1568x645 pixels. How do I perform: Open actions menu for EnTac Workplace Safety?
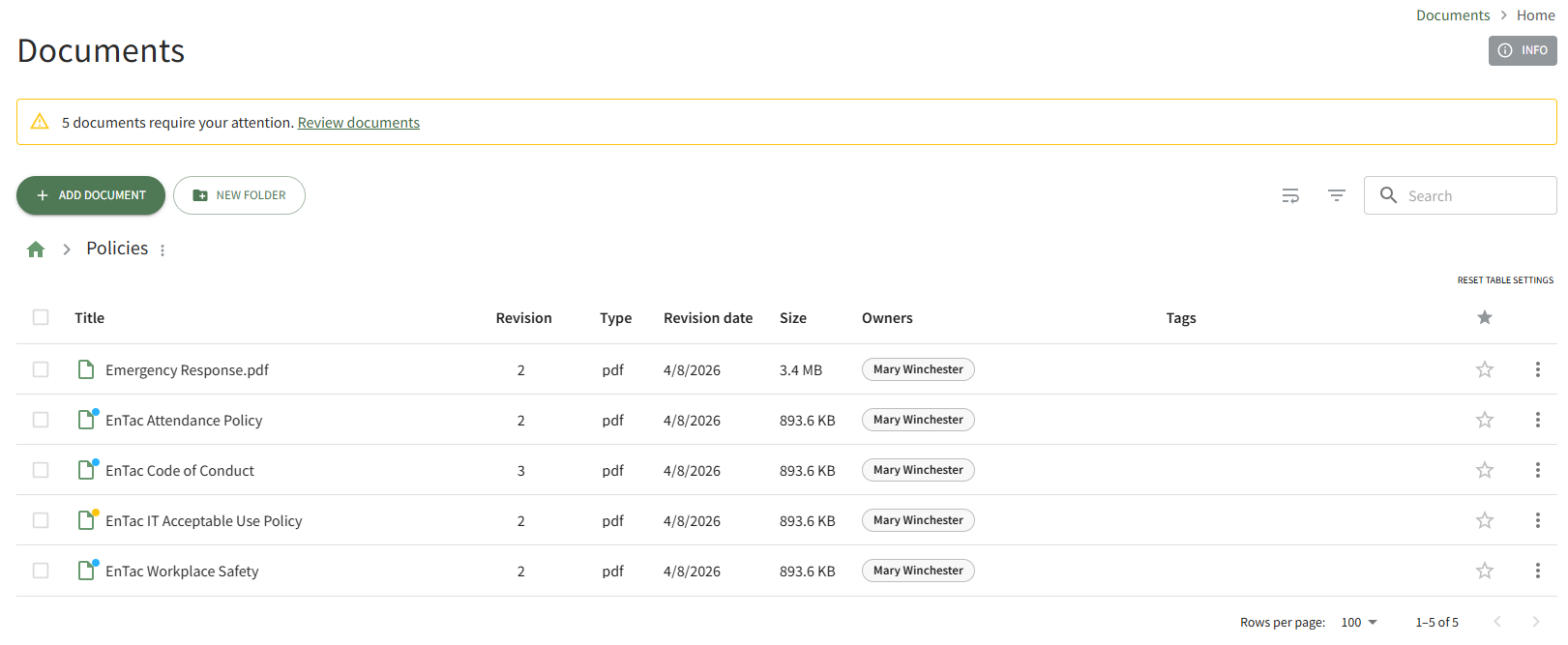[x=1537, y=571]
